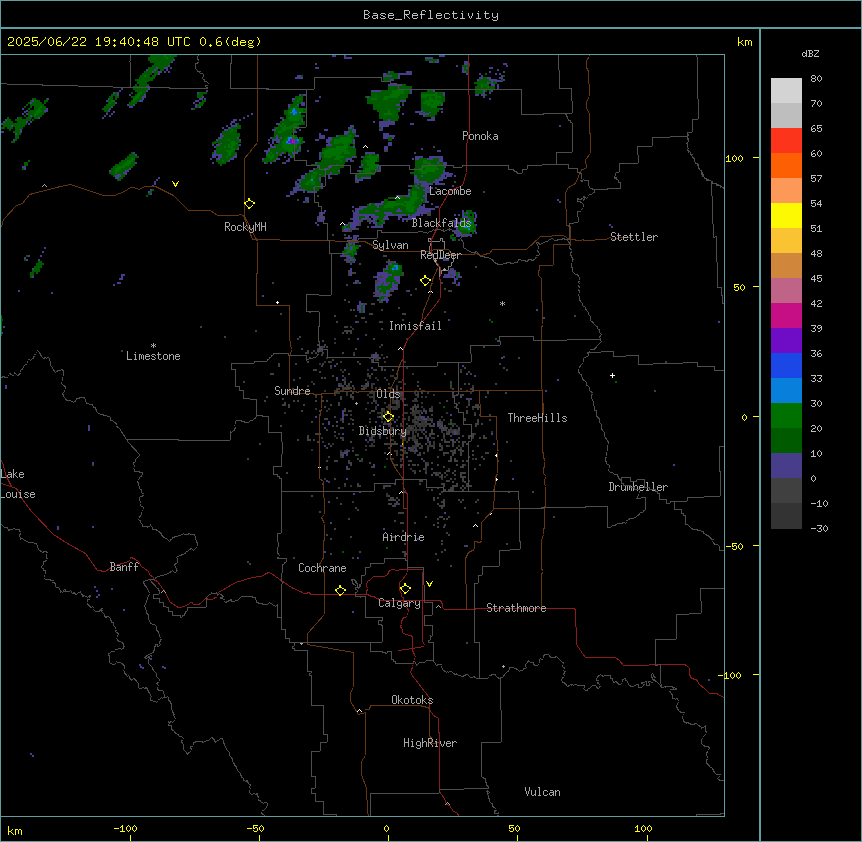Click the asterisk marker east of Innisfail
The width and height of the screenshot is (862, 842).
point(502,303)
